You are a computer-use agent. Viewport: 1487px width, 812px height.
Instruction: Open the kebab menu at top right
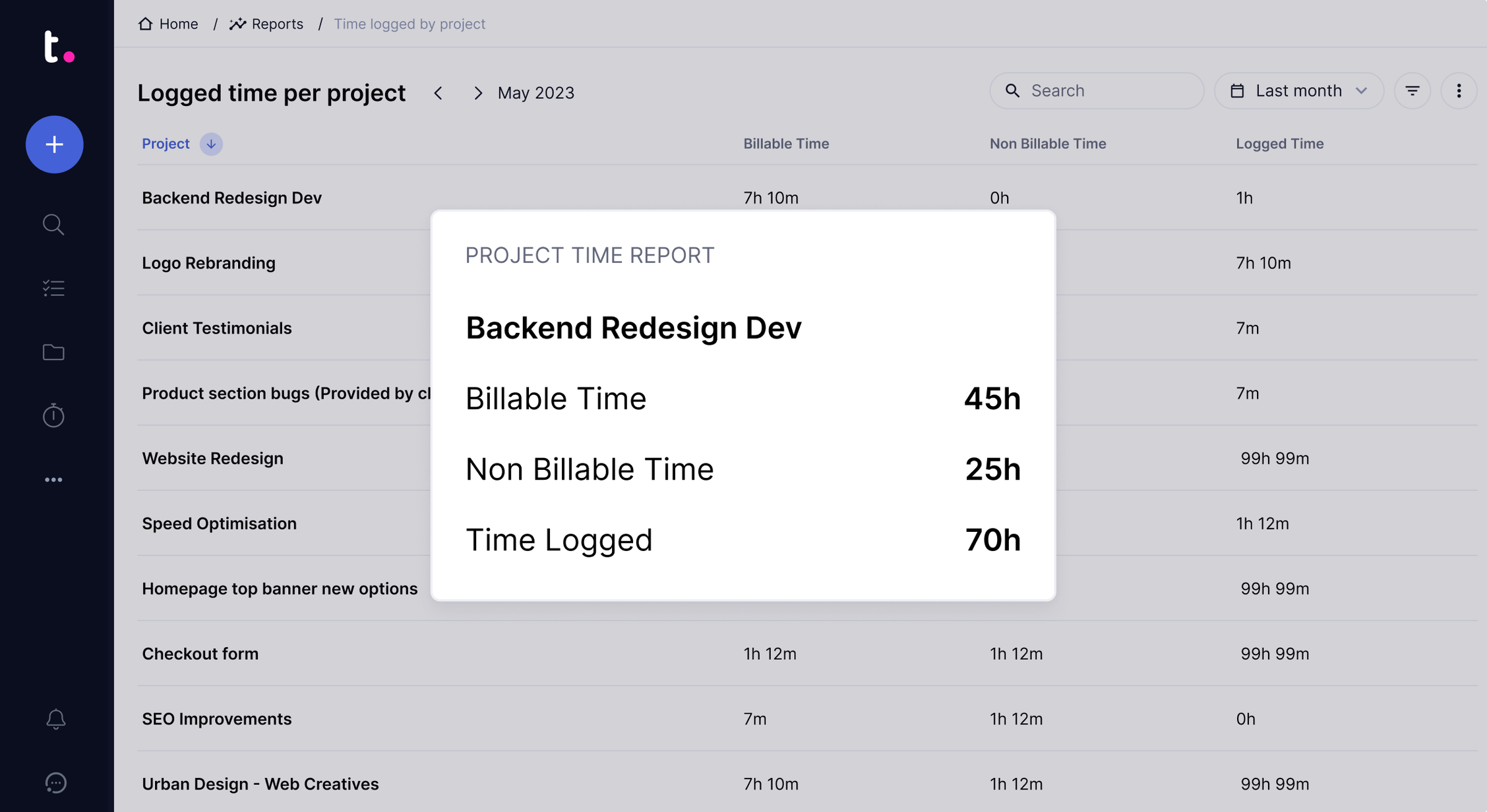click(1459, 90)
